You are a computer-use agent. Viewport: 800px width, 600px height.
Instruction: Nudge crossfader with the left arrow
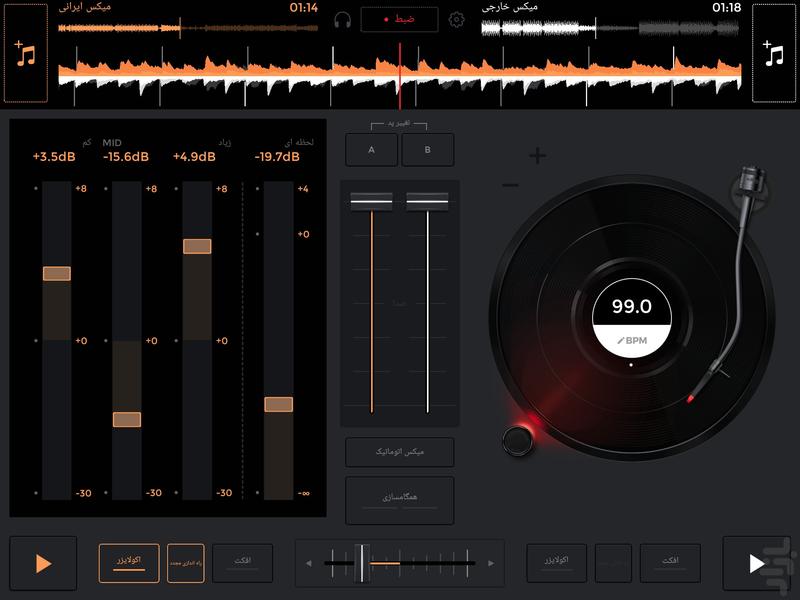(310, 564)
